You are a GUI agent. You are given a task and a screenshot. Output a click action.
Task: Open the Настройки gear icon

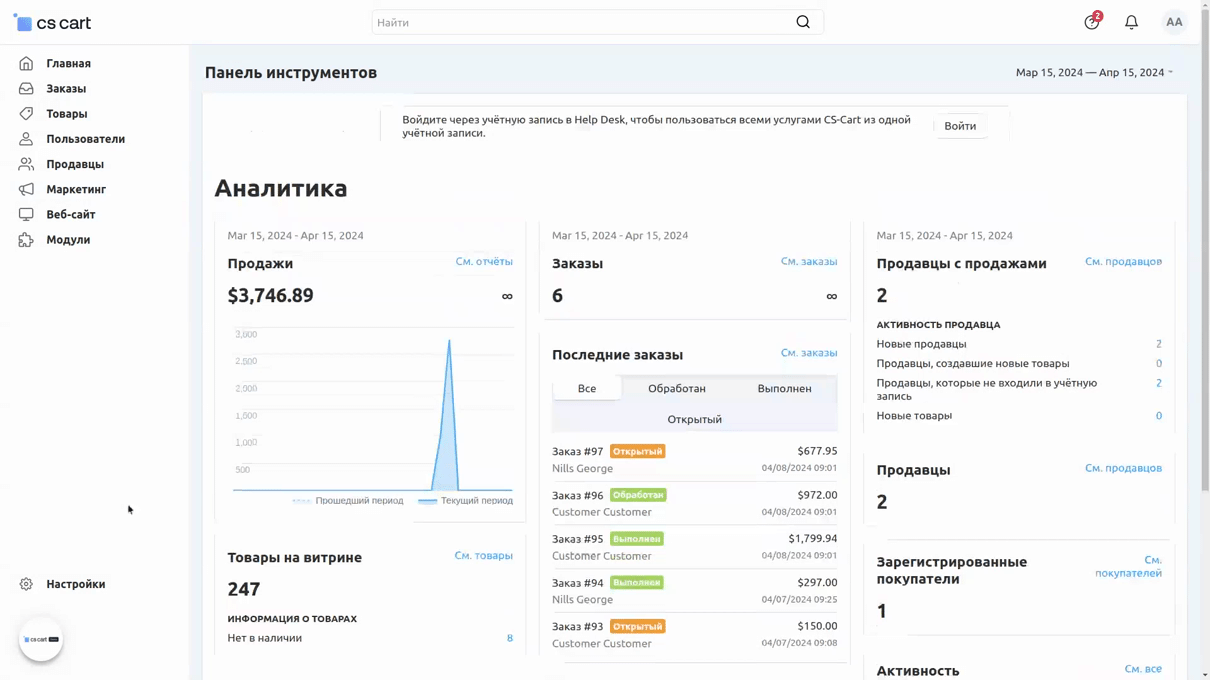(26, 584)
